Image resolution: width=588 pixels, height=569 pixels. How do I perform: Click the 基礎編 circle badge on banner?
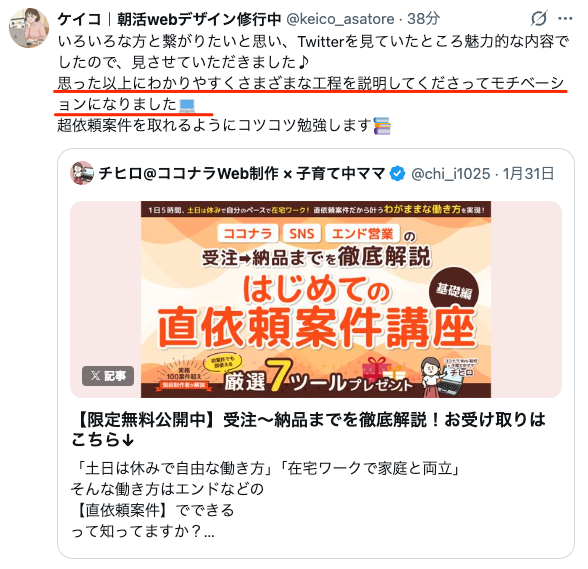(454, 291)
